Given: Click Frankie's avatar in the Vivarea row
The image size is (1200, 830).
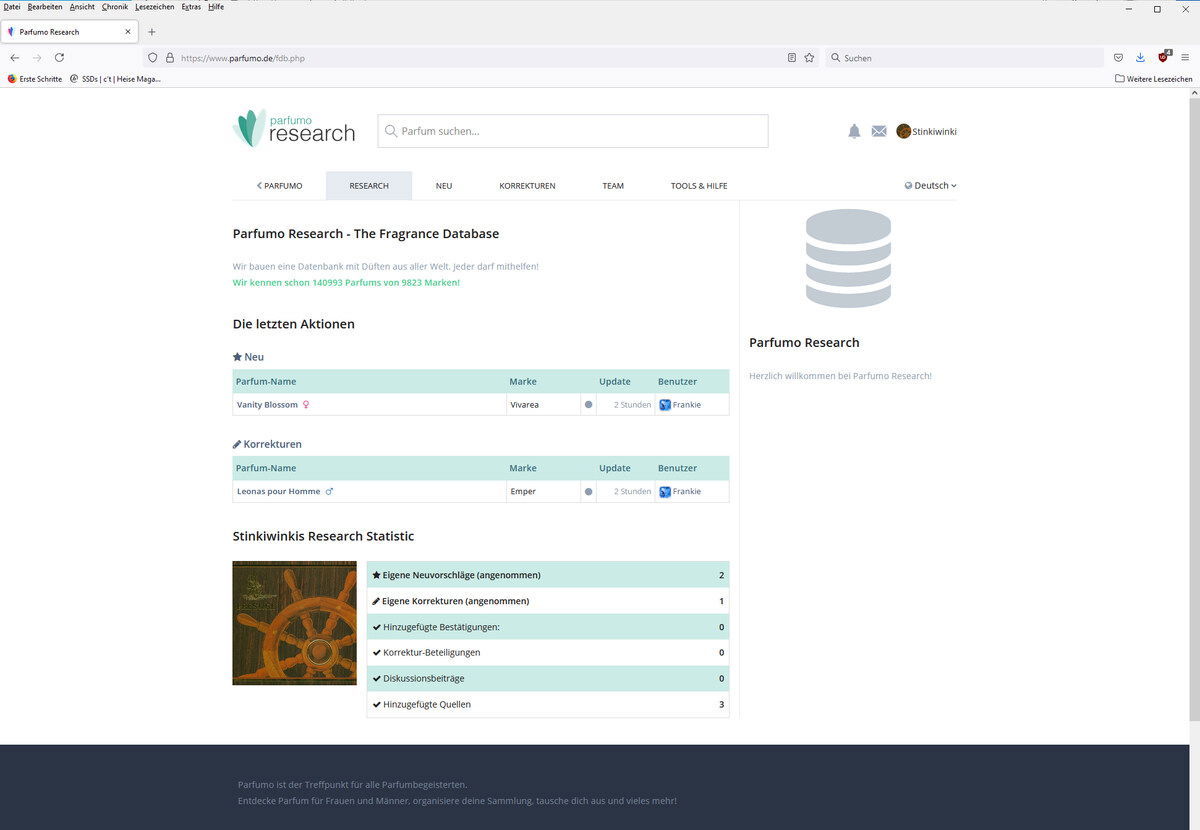Looking at the screenshot, I should (x=665, y=405).
